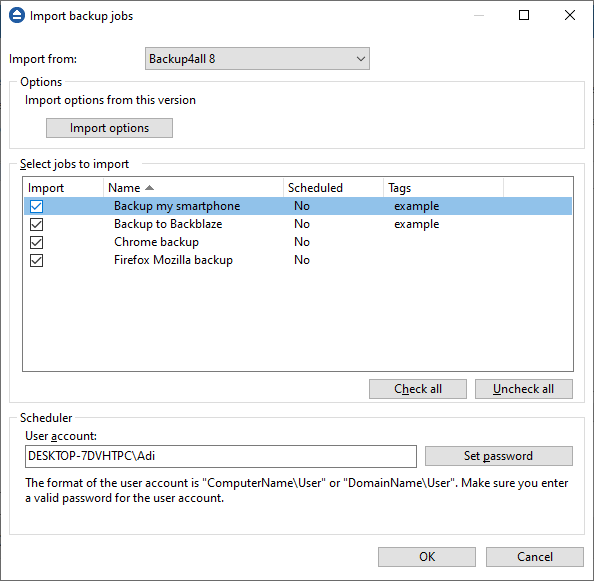Confirm import with the OK button
This screenshot has width=594, height=581.
click(427, 557)
